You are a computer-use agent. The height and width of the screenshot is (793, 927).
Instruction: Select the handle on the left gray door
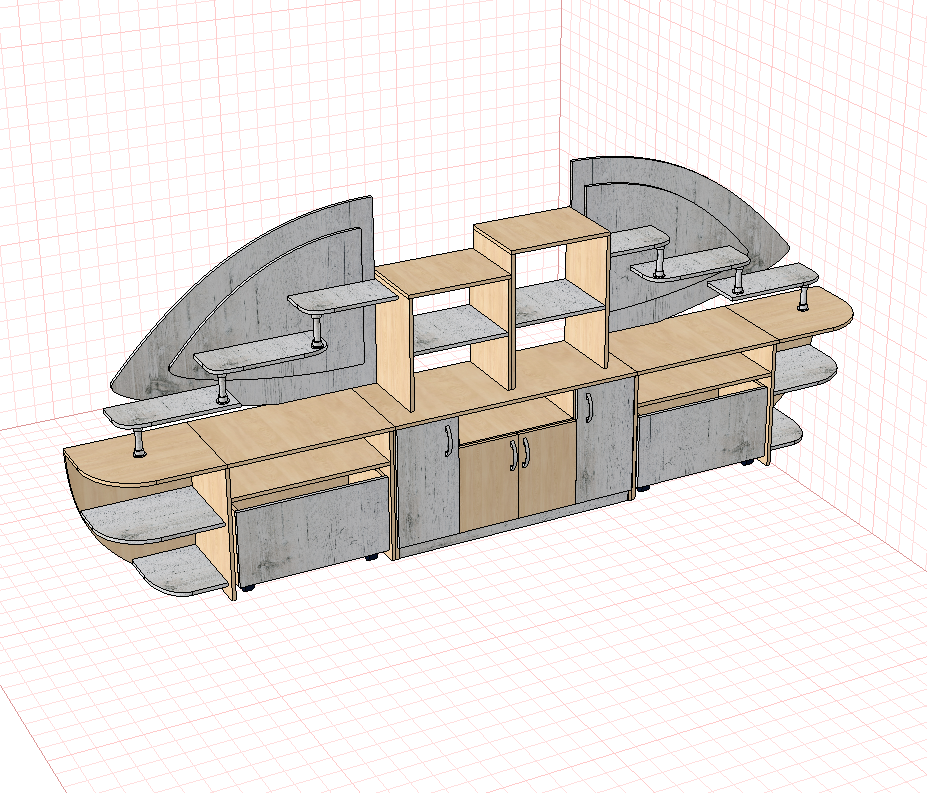[x=448, y=441]
